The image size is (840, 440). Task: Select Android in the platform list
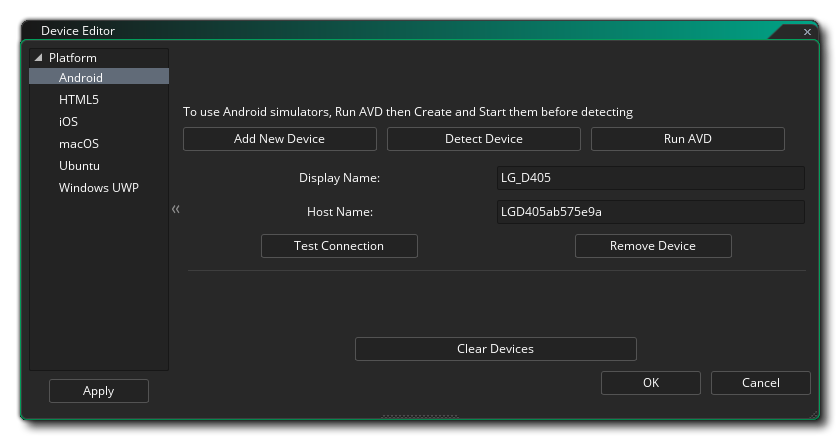(x=80, y=77)
